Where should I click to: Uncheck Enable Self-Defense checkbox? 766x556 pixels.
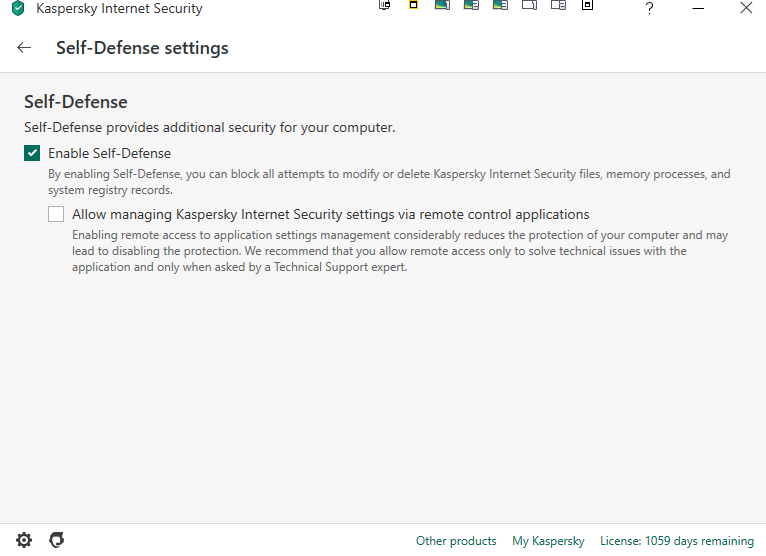point(32,153)
